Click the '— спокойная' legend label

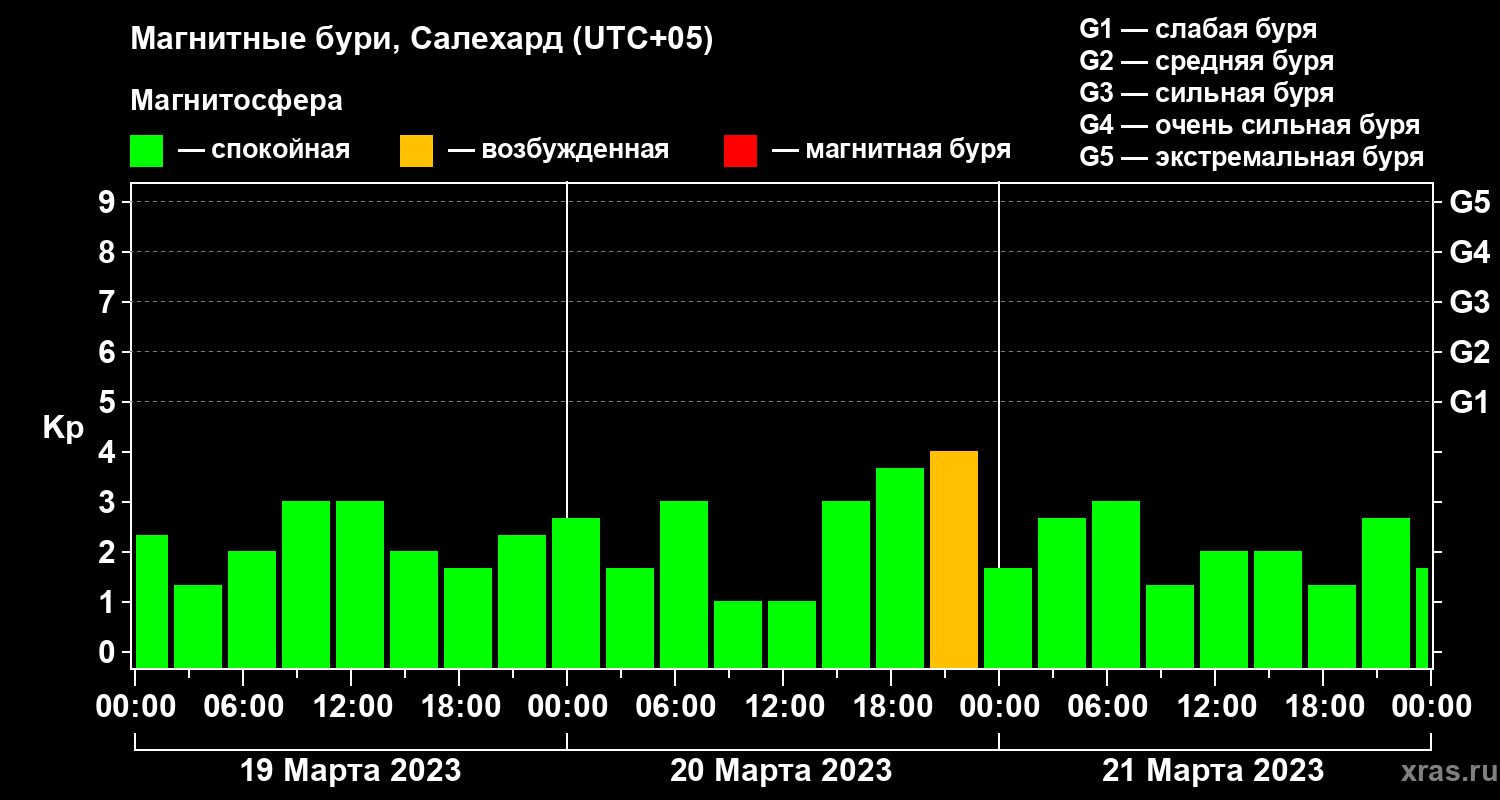click(264, 151)
